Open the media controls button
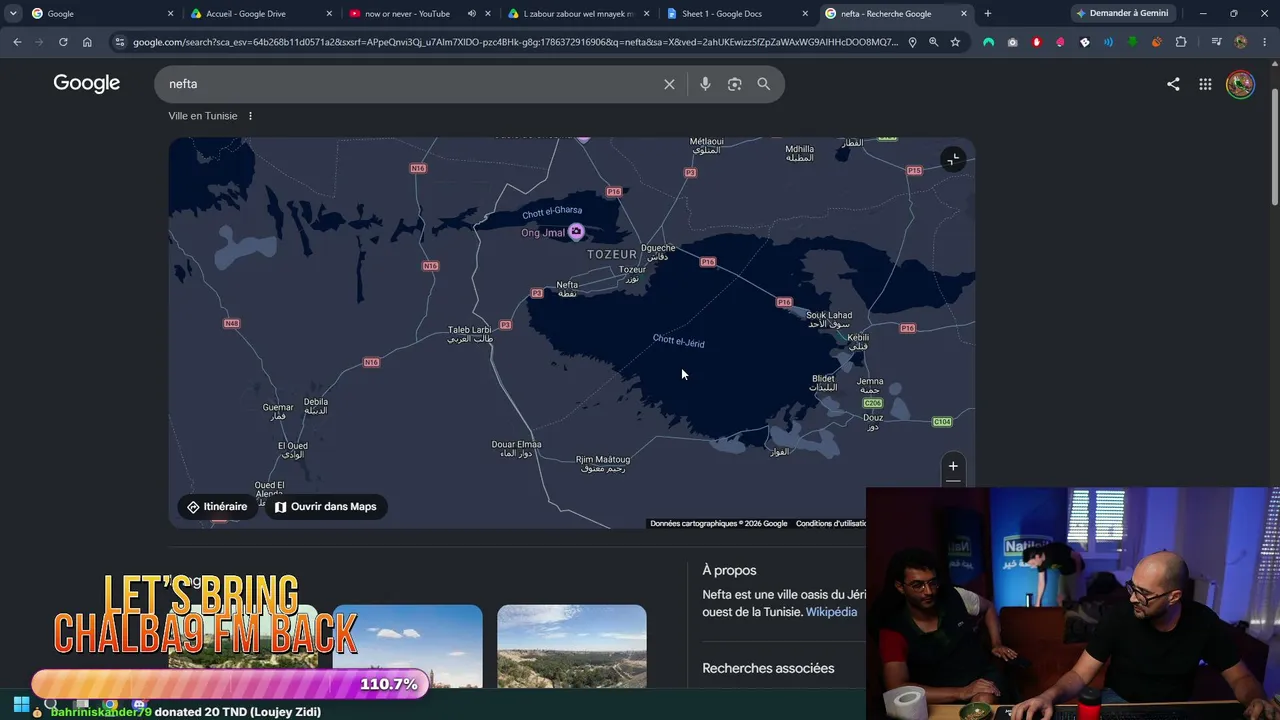1280x720 pixels. 1216,42
